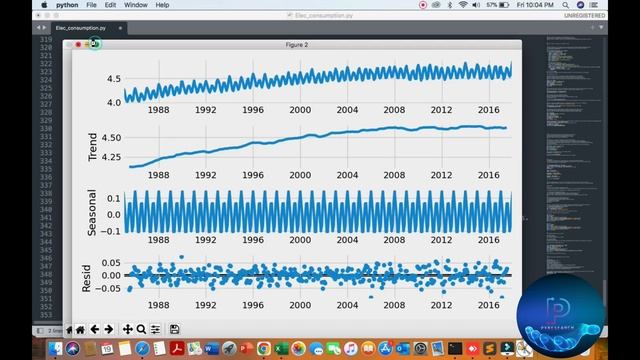Open the Apple menu
The height and width of the screenshot is (360, 640).
click(x=44, y=5)
